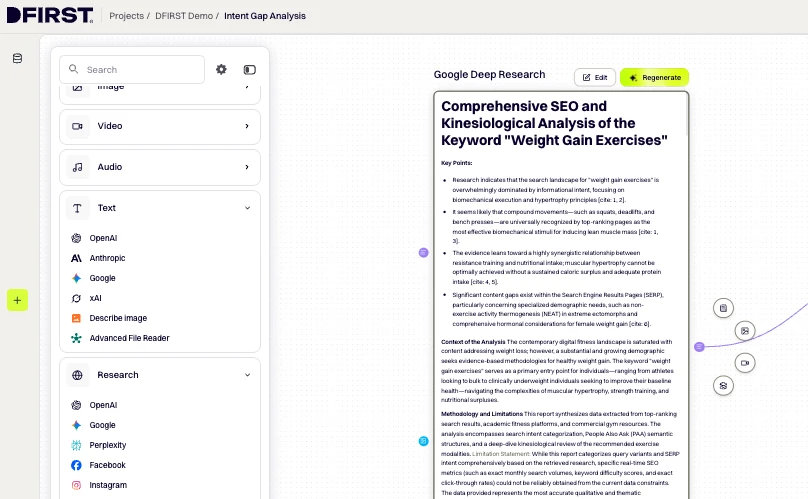Click the Audio music note icon
Screen dimensions: 808x499
point(77,167)
